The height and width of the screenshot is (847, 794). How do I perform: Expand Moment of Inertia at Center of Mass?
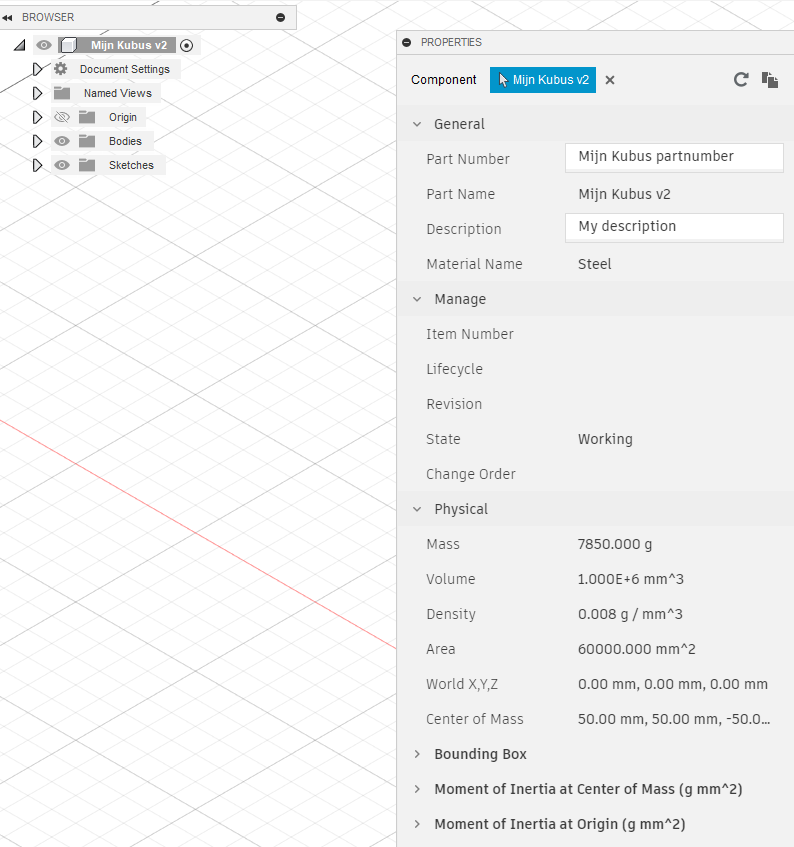(417, 789)
